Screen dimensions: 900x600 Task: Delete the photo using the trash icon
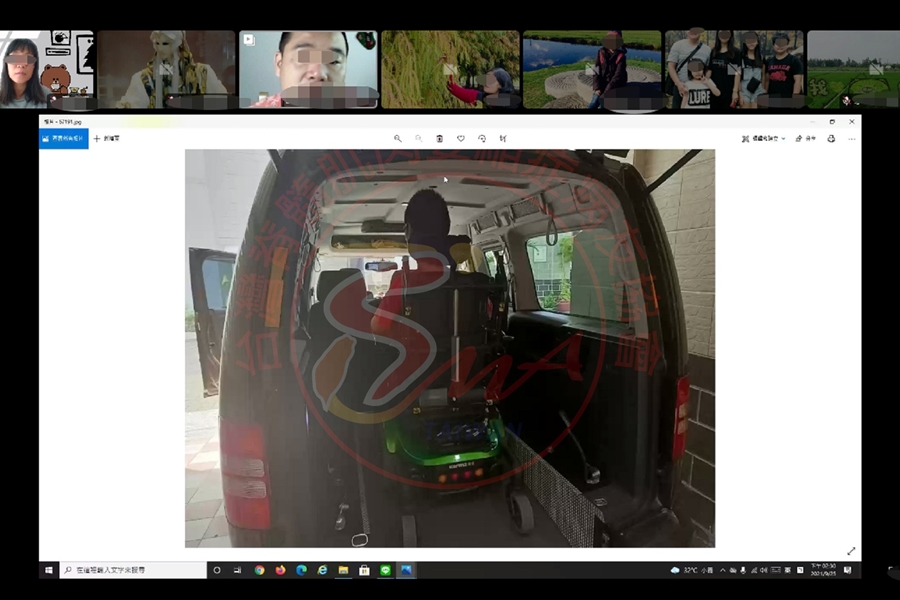[440, 138]
